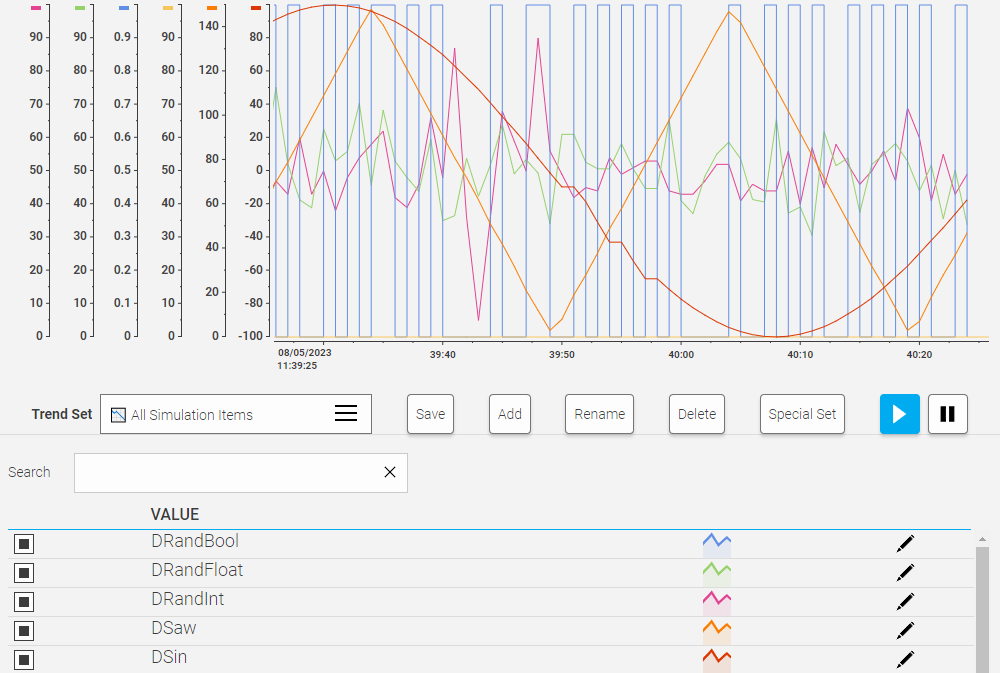Click the blue trend line icon for DRandBool
The height and width of the screenshot is (673, 1000).
coord(718,543)
